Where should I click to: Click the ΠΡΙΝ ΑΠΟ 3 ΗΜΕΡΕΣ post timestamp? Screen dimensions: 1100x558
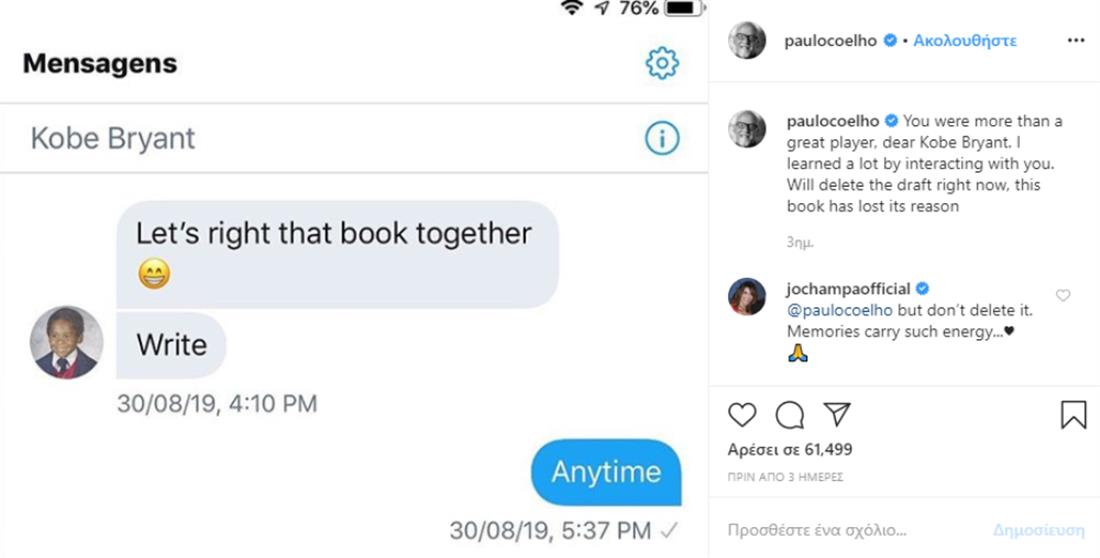pyautogui.click(x=785, y=477)
